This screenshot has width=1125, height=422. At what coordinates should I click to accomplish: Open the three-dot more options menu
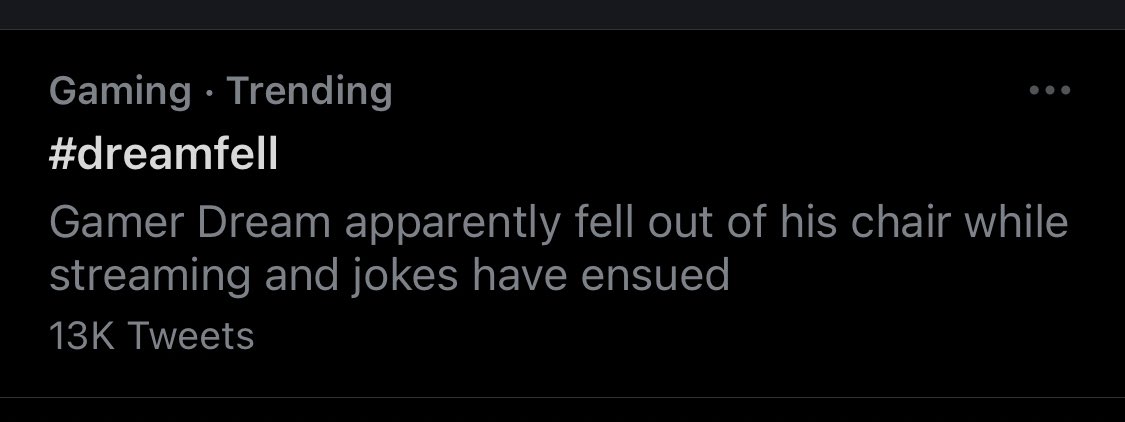(1050, 91)
